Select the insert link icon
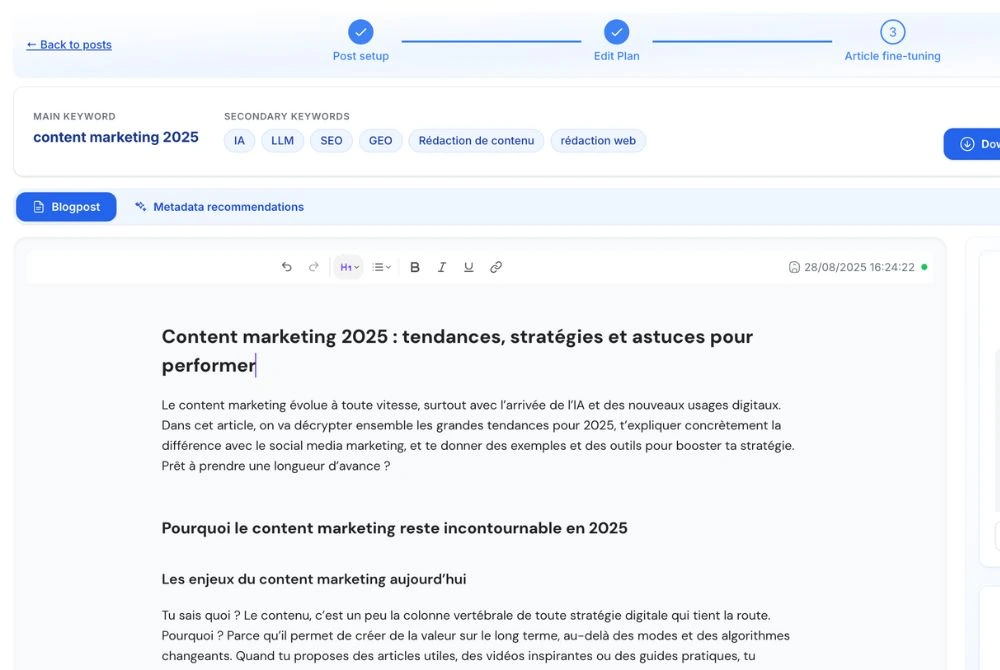The image size is (1000, 670). tap(496, 267)
